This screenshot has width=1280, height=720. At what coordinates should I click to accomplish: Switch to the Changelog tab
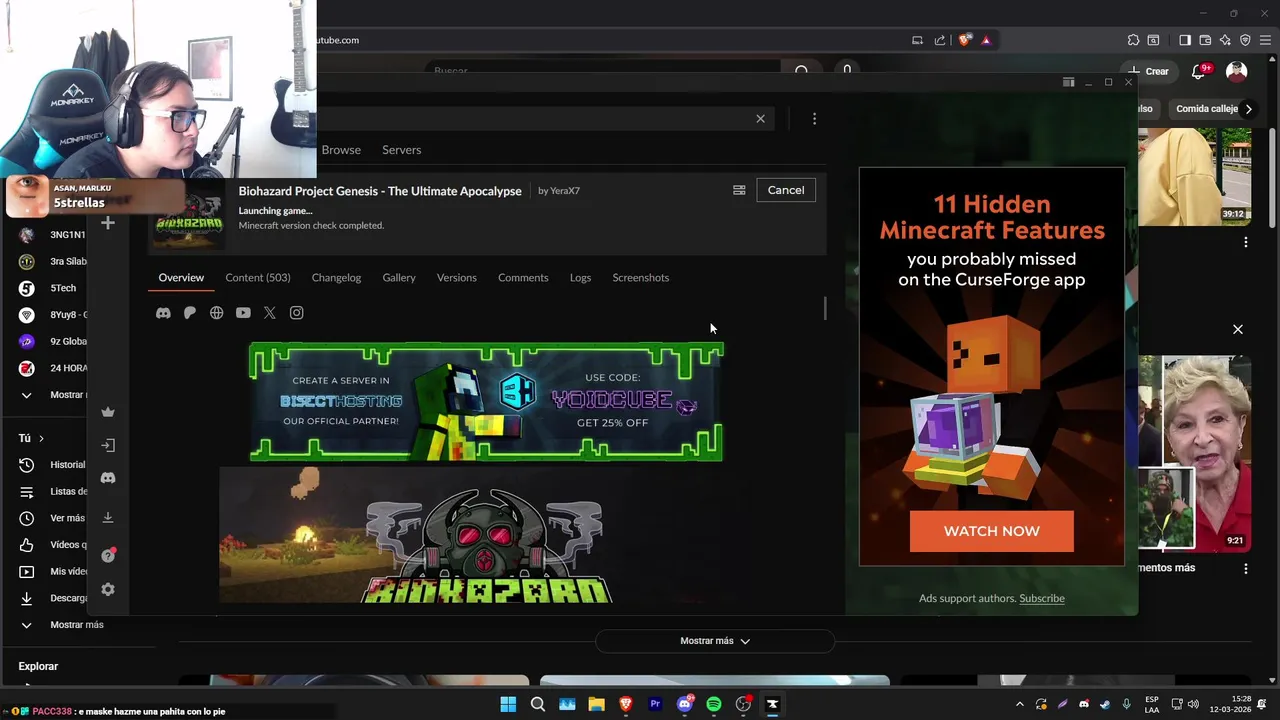[x=336, y=278]
